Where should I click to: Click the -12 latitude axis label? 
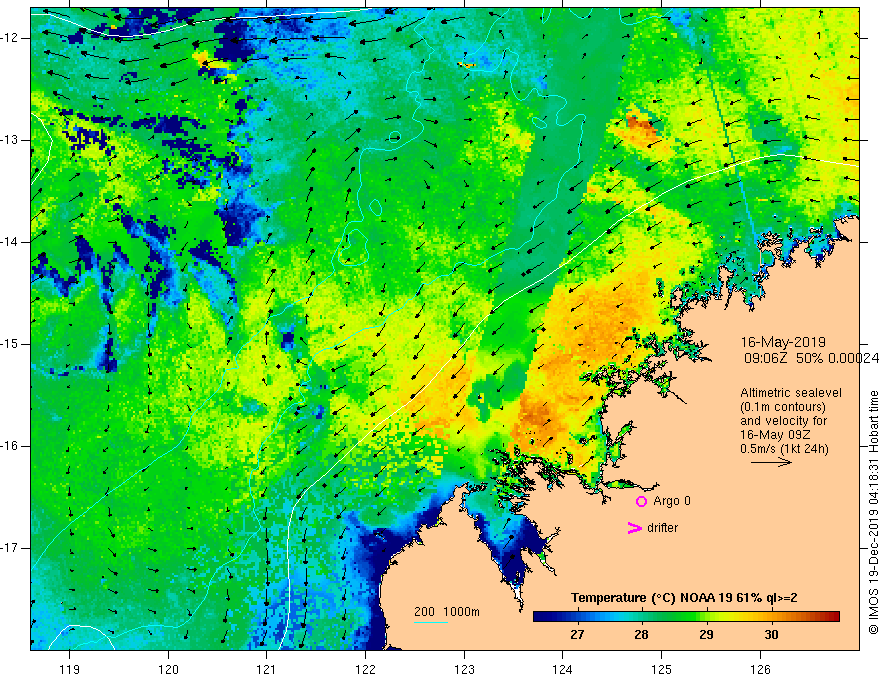click(x=10, y=38)
